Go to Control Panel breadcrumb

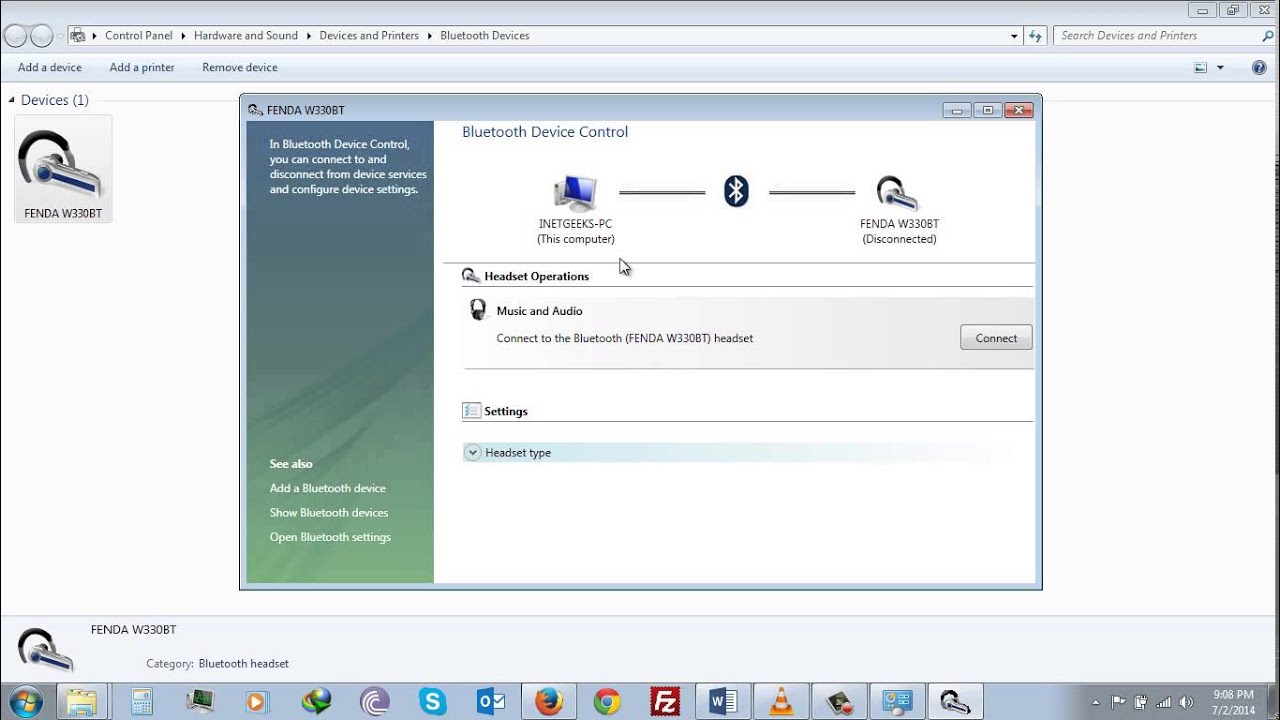coord(139,35)
